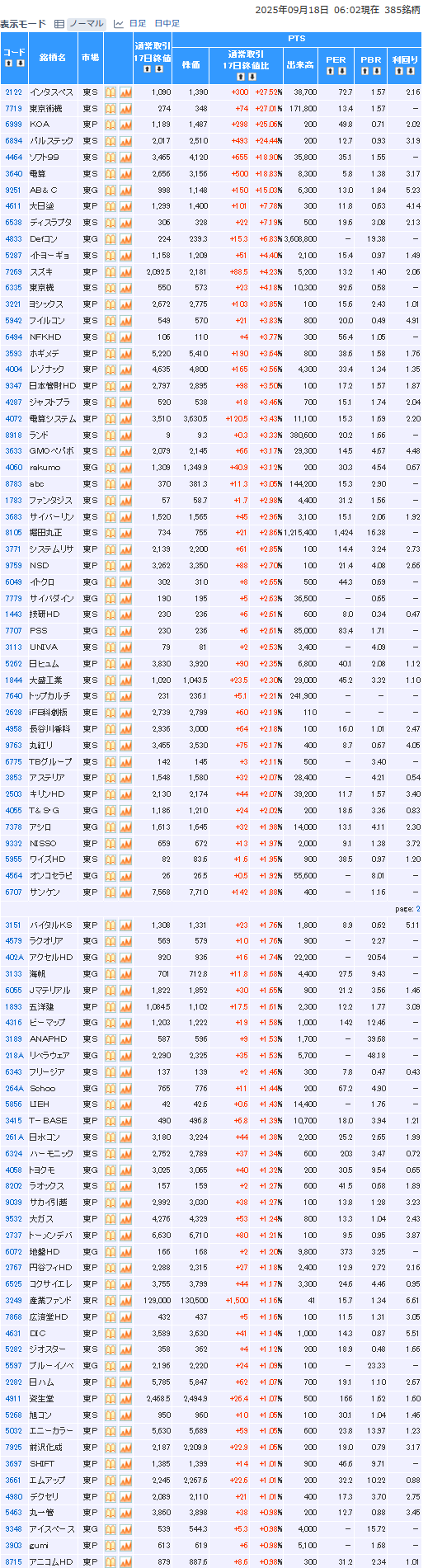
Task: Sort descending by 利回り column
Action: click(x=410, y=71)
